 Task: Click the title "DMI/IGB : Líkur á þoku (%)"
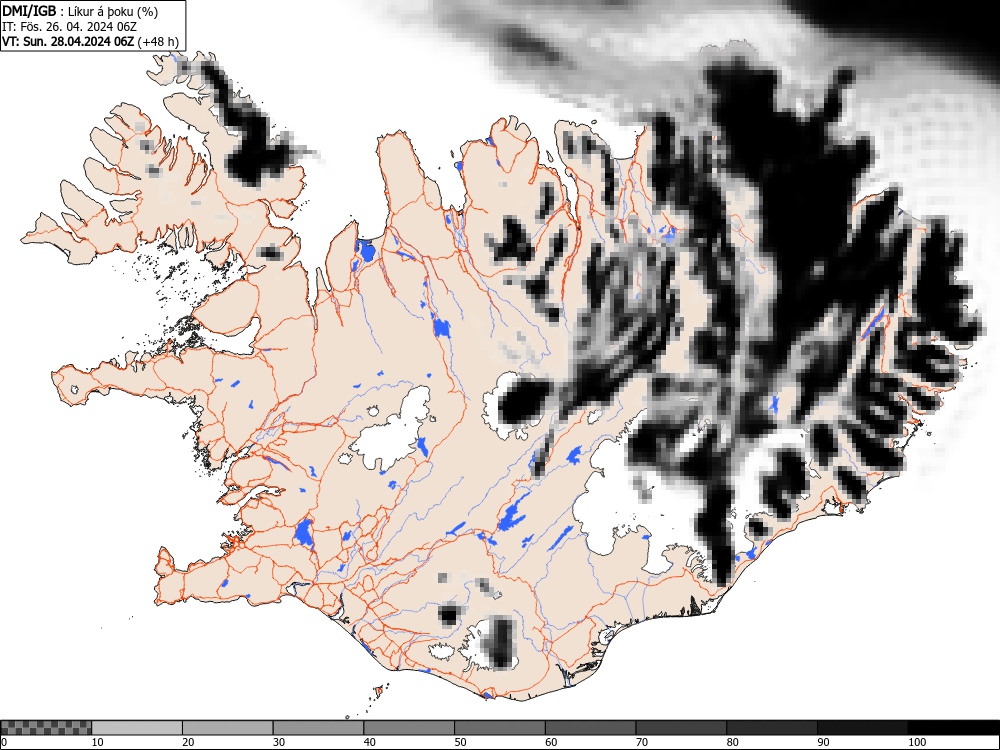80,11
